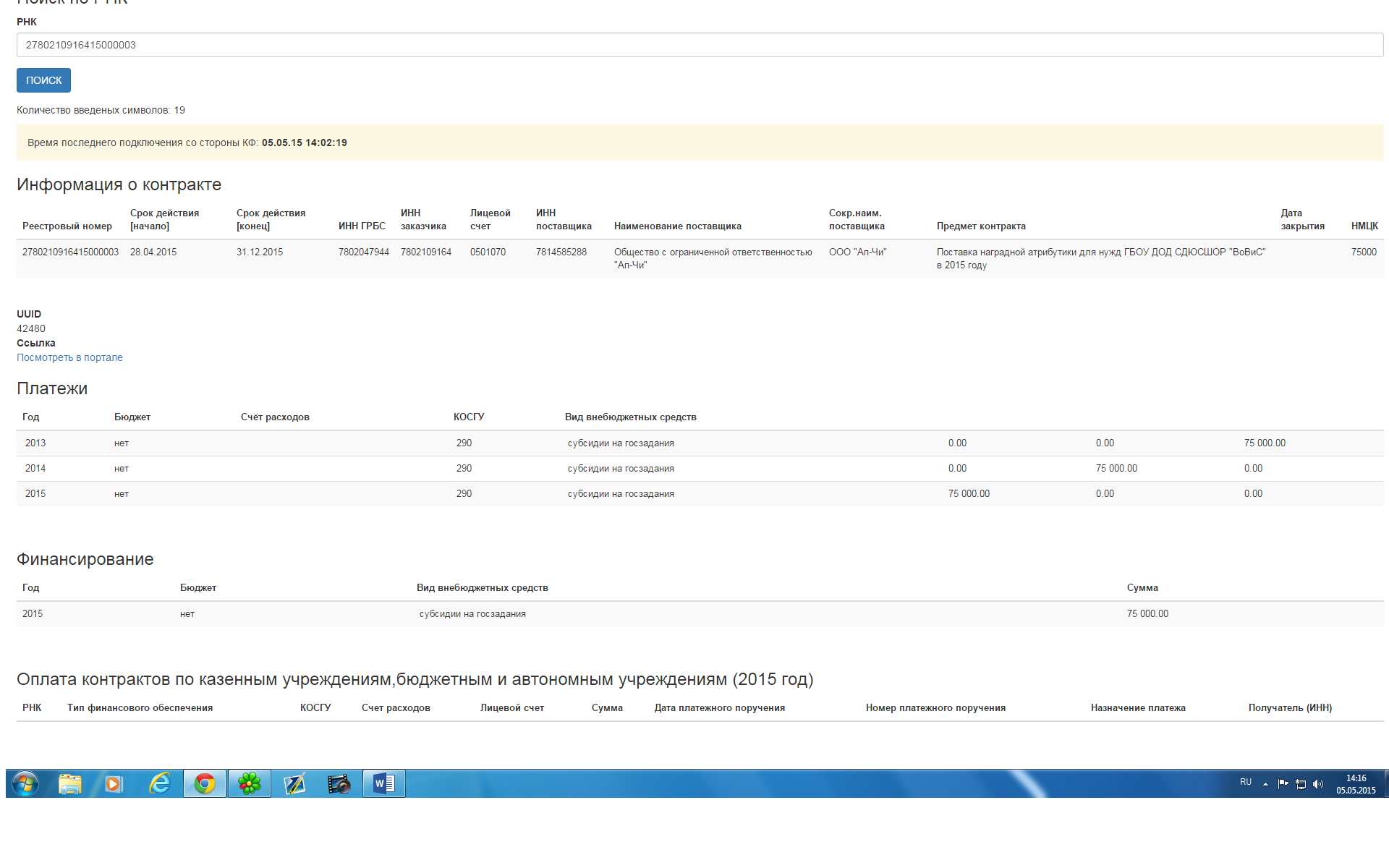The width and height of the screenshot is (1389, 868).
Task: Click year 2013 in the Платежи table
Action: point(35,443)
